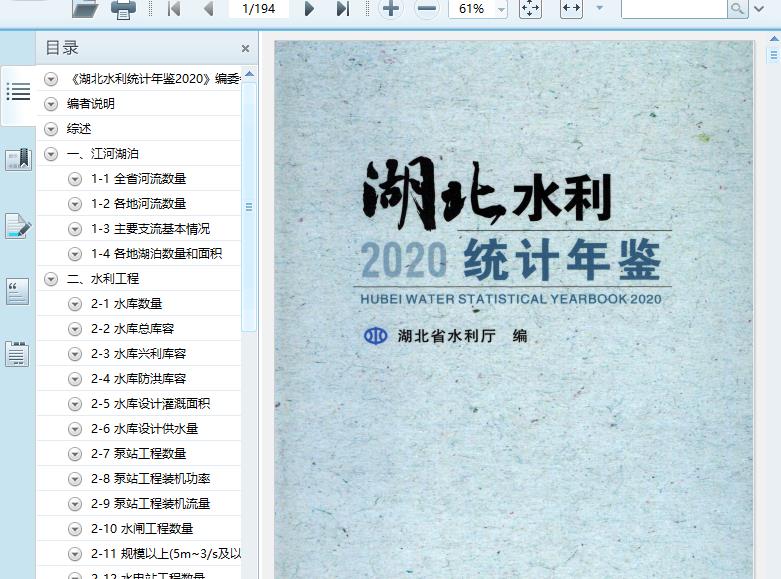Expand the 2-1 水库数量 arrow
This screenshot has width=781, height=579.
75,304
